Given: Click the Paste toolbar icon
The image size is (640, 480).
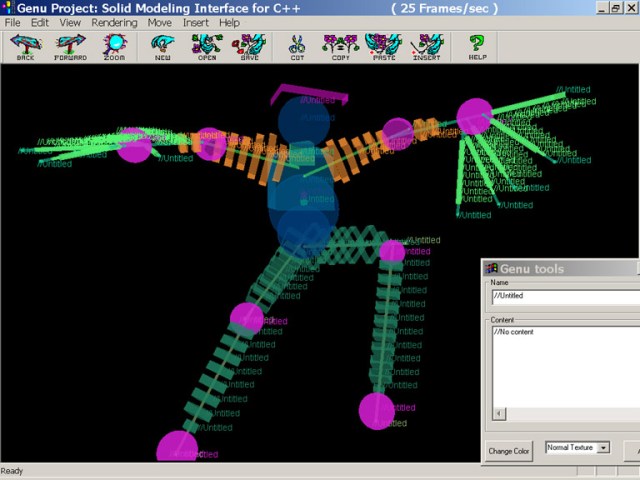Looking at the screenshot, I should [383, 47].
